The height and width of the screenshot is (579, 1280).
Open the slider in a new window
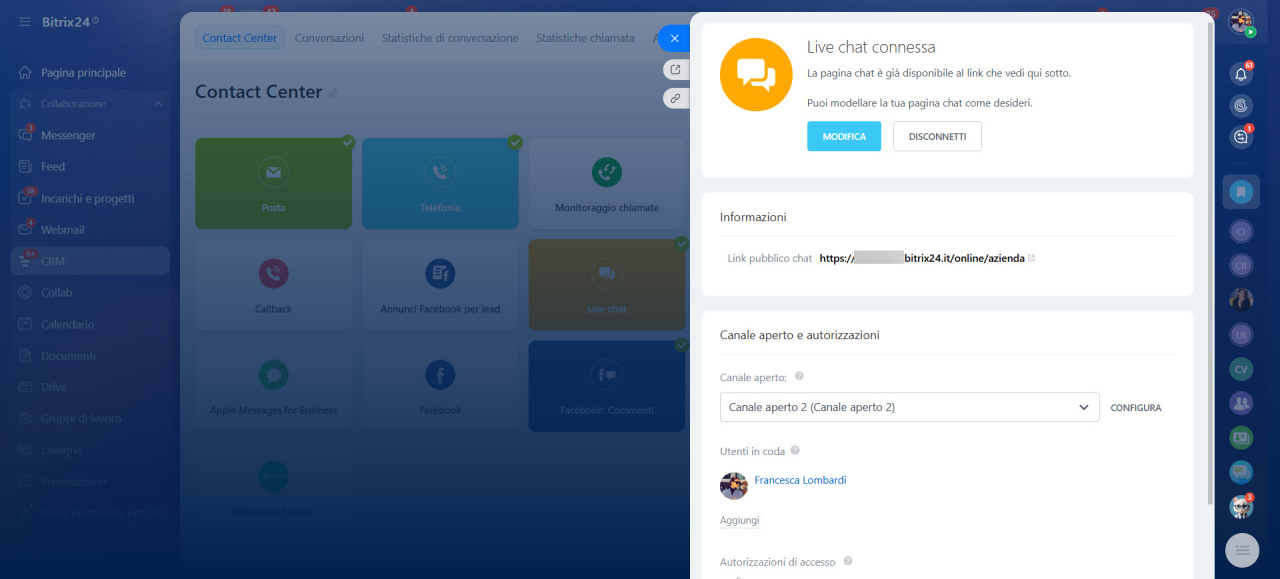676,69
